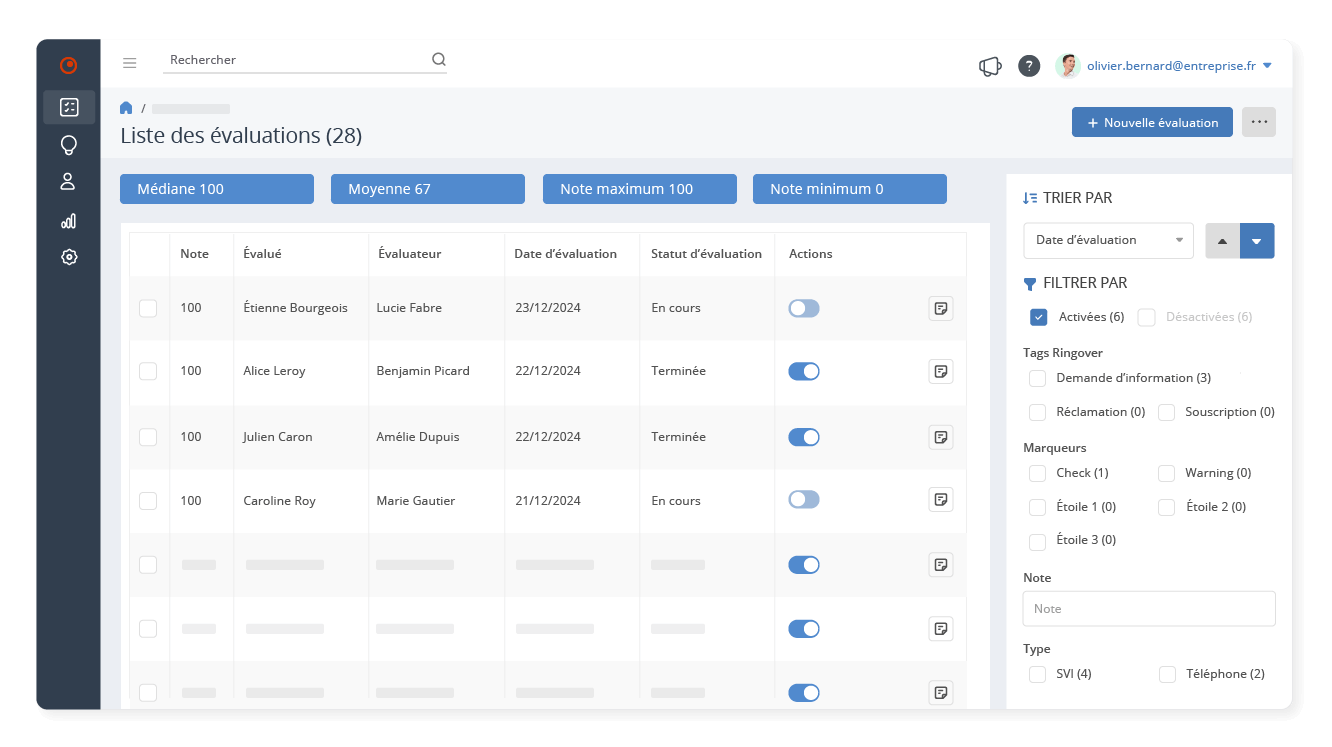
Task: Open the evaluations checklist sidebar icon
Action: [x=69, y=107]
